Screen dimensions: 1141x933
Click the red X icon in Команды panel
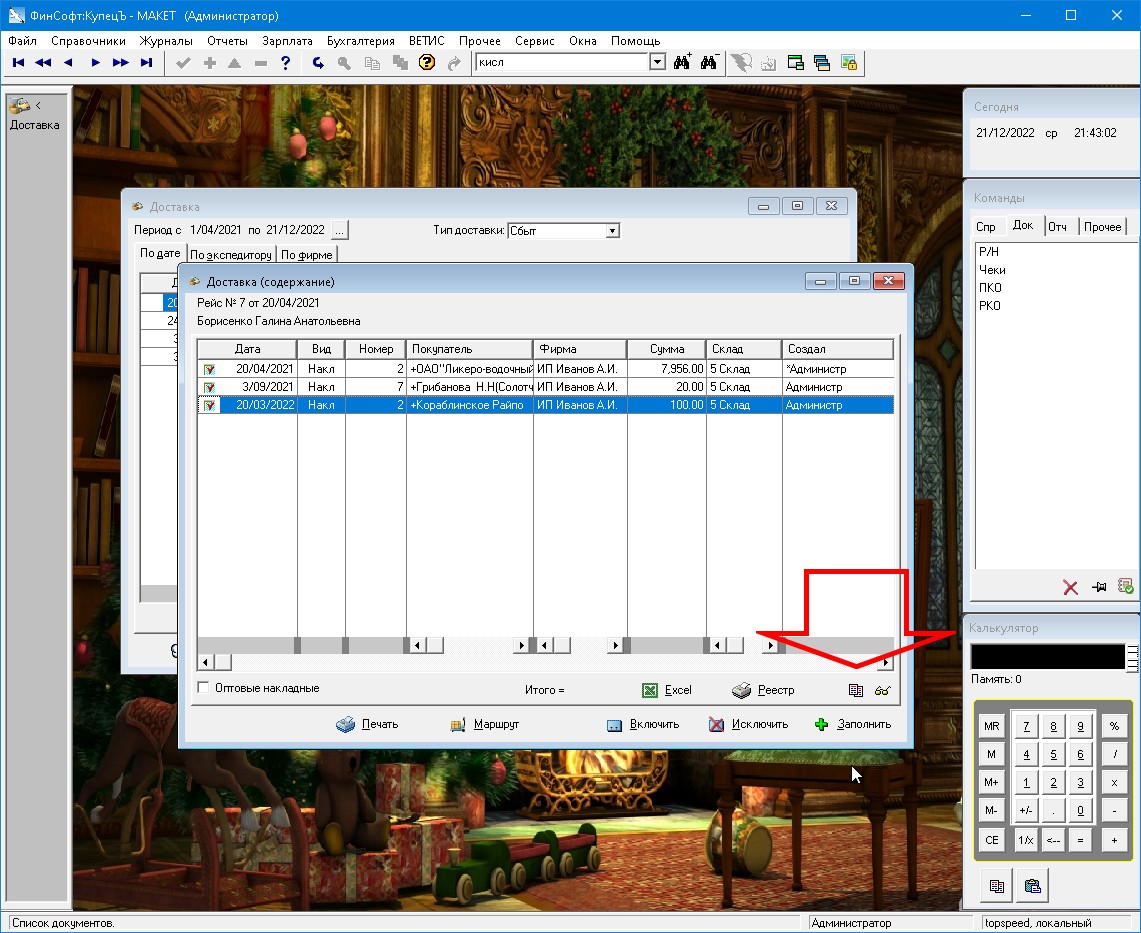1070,588
